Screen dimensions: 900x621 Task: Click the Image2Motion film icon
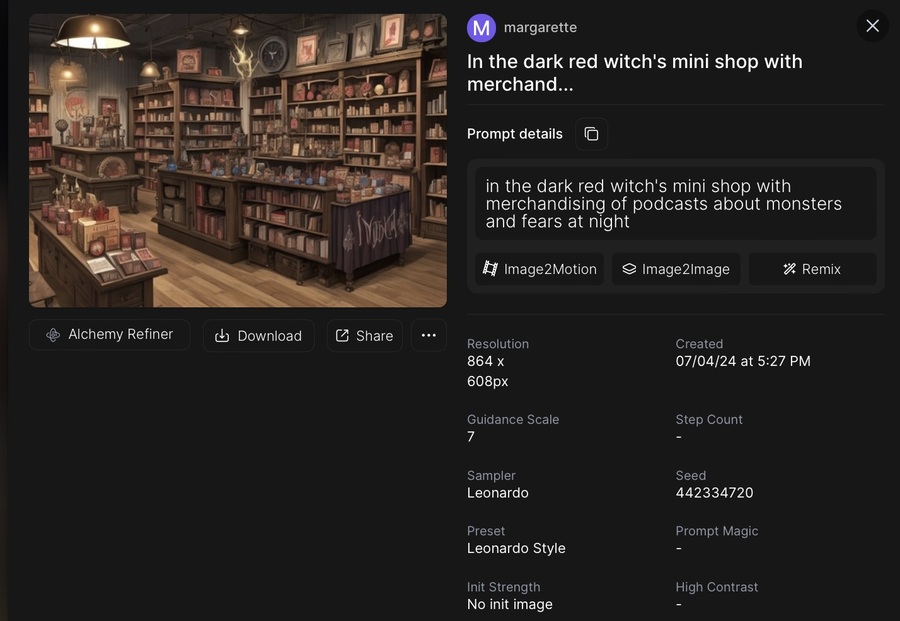pos(490,269)
